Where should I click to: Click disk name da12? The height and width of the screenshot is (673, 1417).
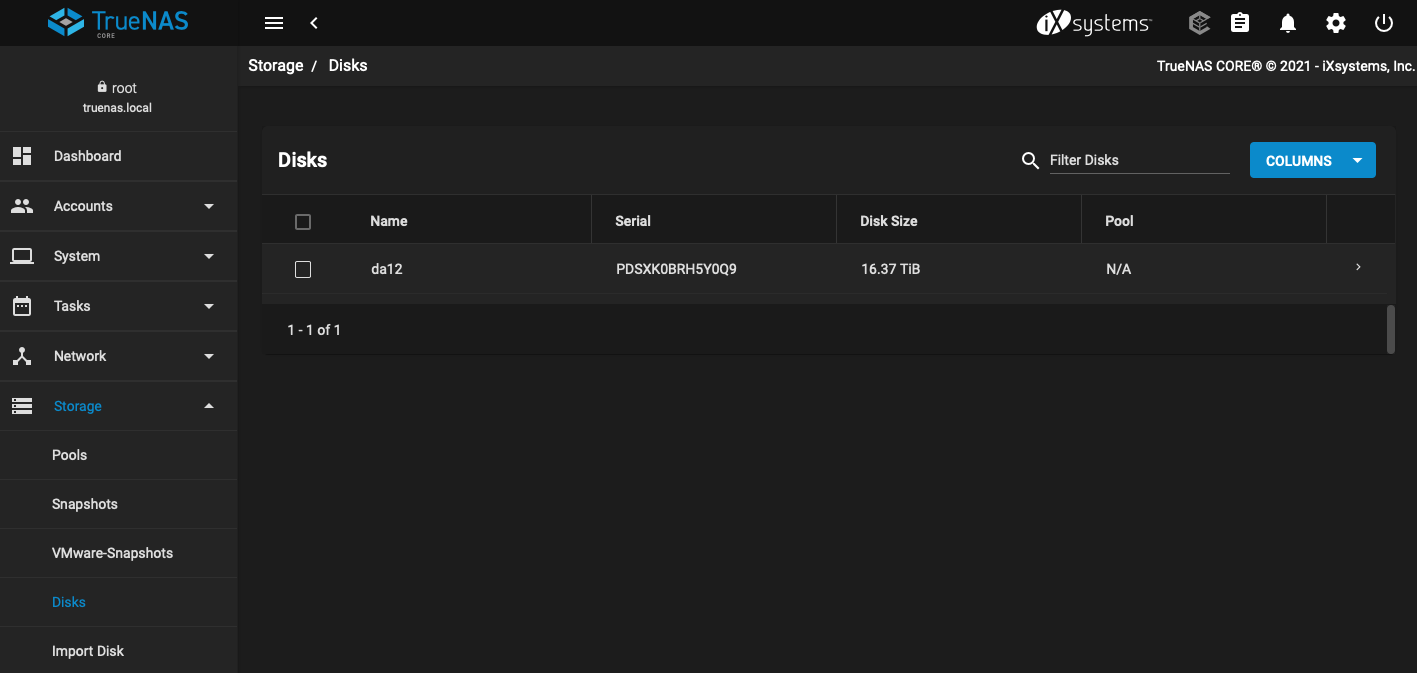[x=387, y=269]
